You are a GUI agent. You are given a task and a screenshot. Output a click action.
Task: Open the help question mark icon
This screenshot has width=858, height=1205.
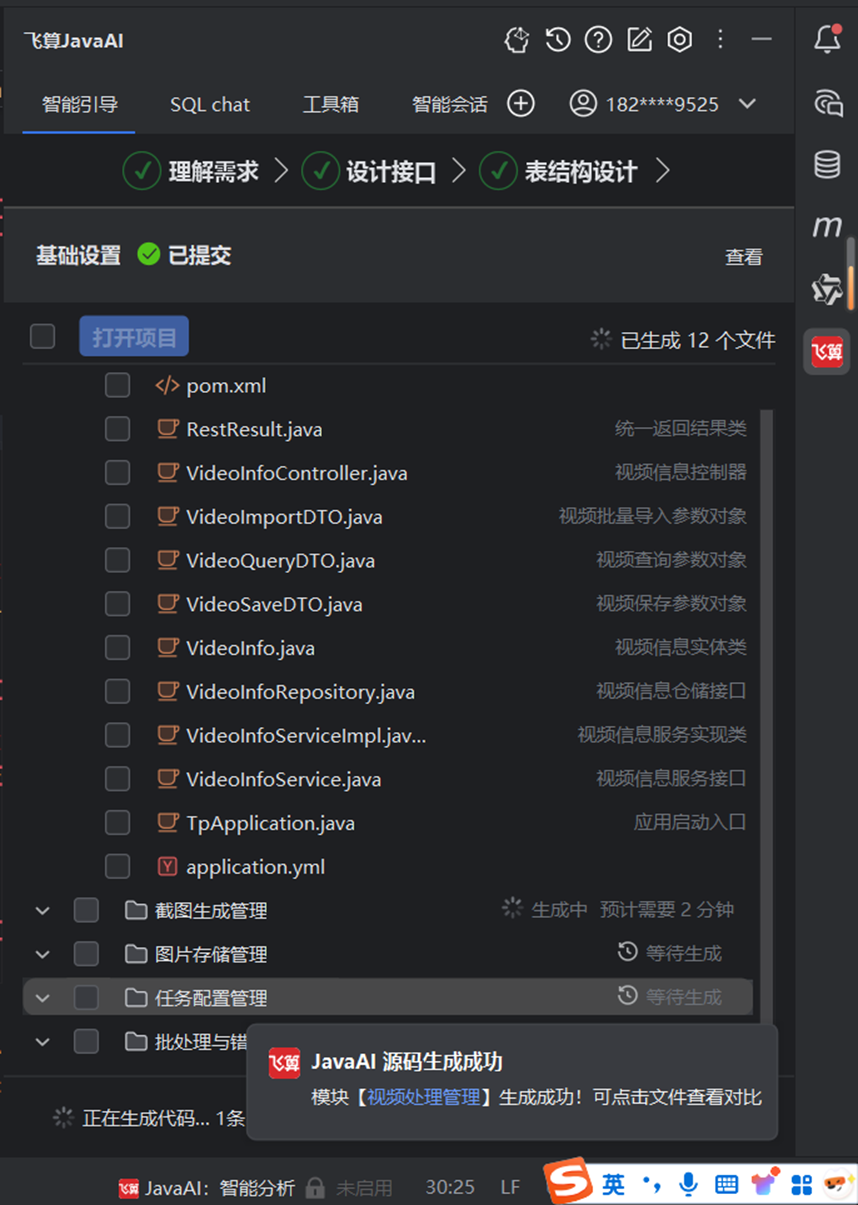[x=598, y=40]
